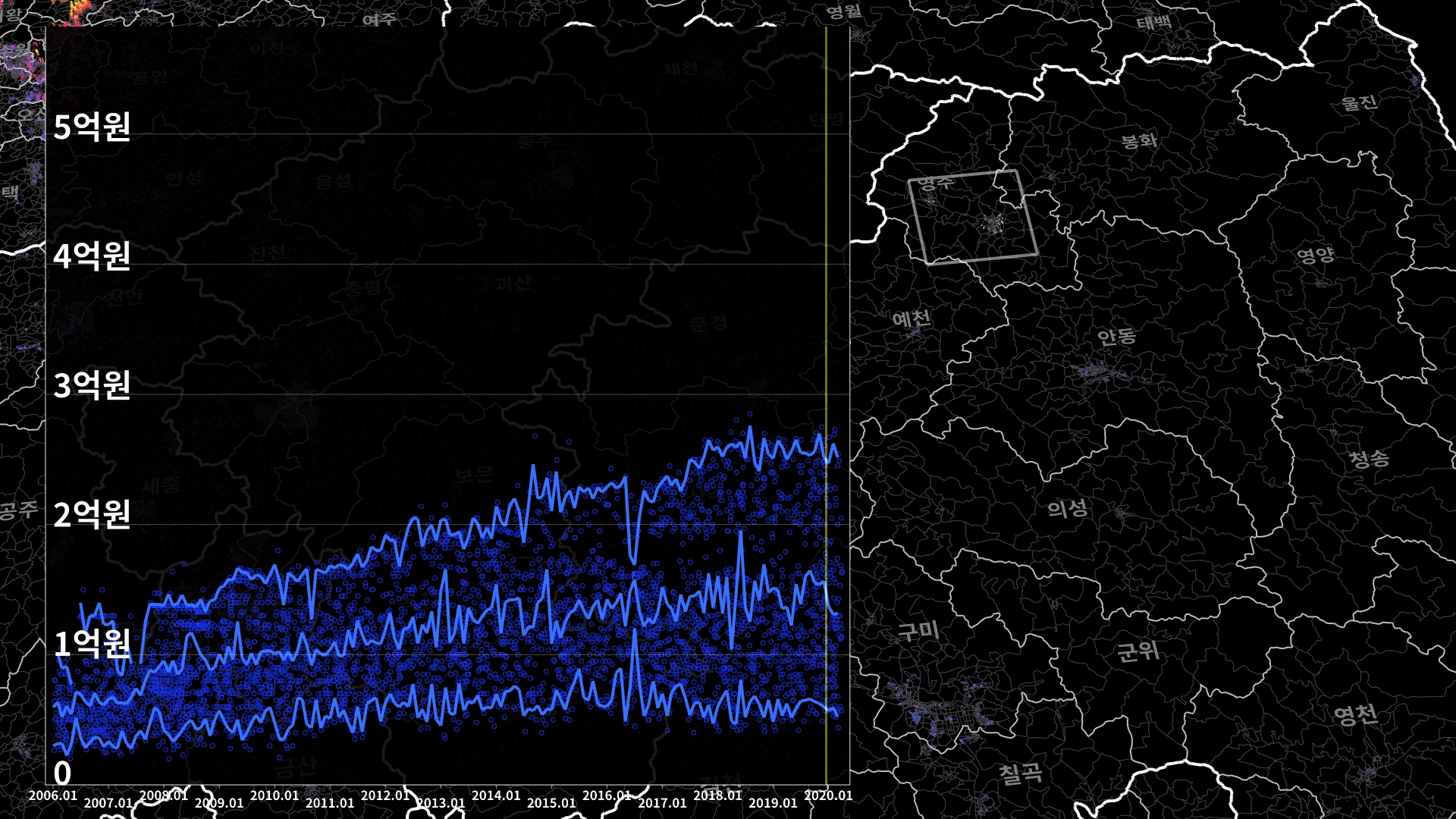
Task: Click the 2020.01 date on the timeline axis
Action: (828, 795)
